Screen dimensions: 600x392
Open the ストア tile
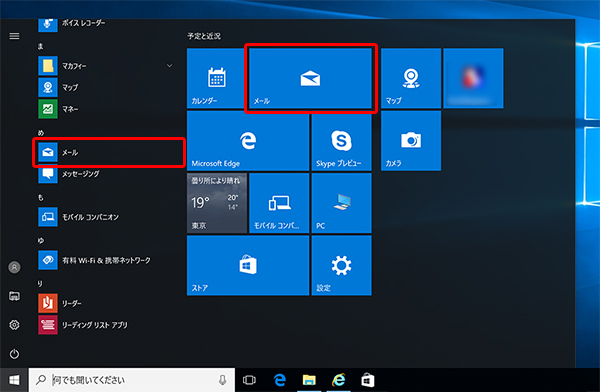click(x=248, y=265)
